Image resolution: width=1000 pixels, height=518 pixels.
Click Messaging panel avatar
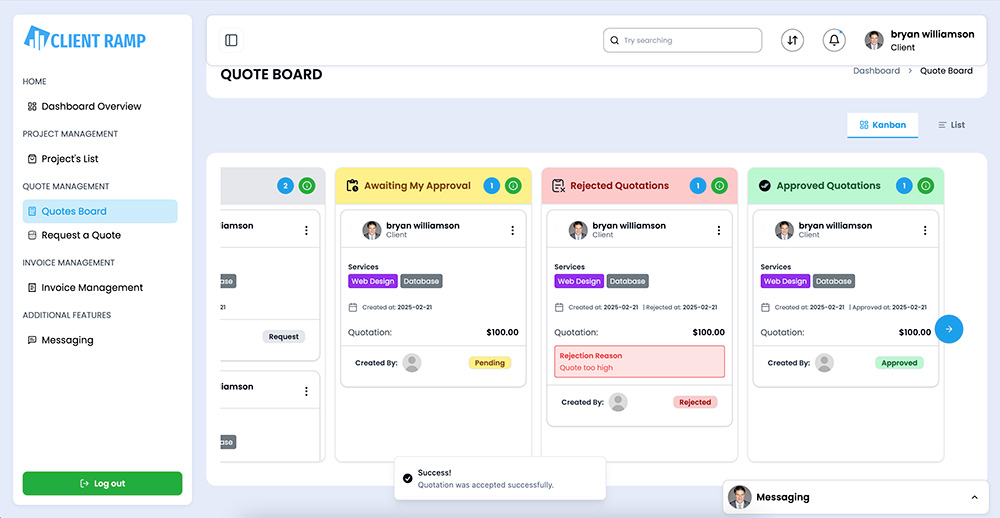[x=740, y=497]
